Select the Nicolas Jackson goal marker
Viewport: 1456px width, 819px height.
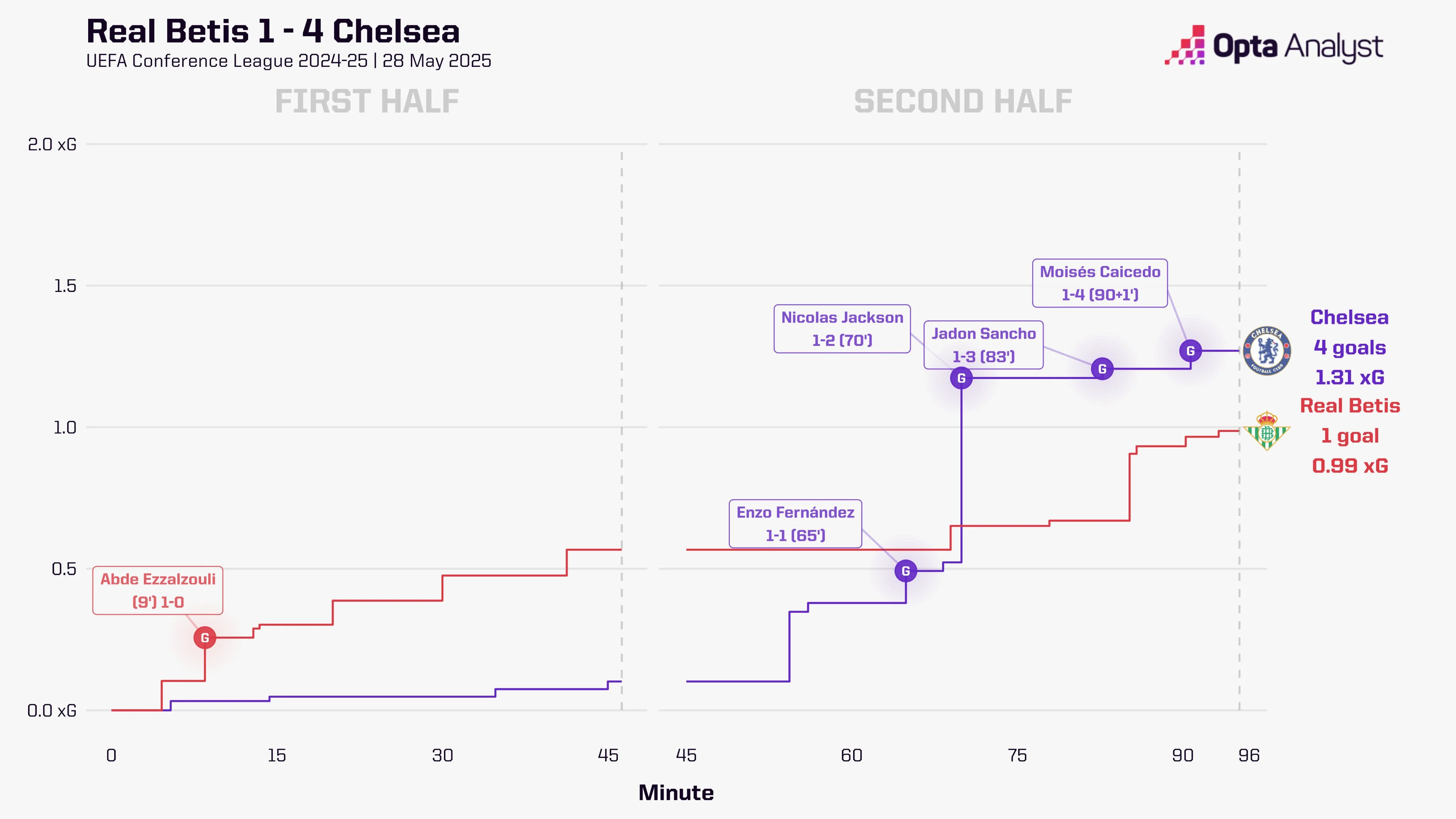click(x=961, y=378)
